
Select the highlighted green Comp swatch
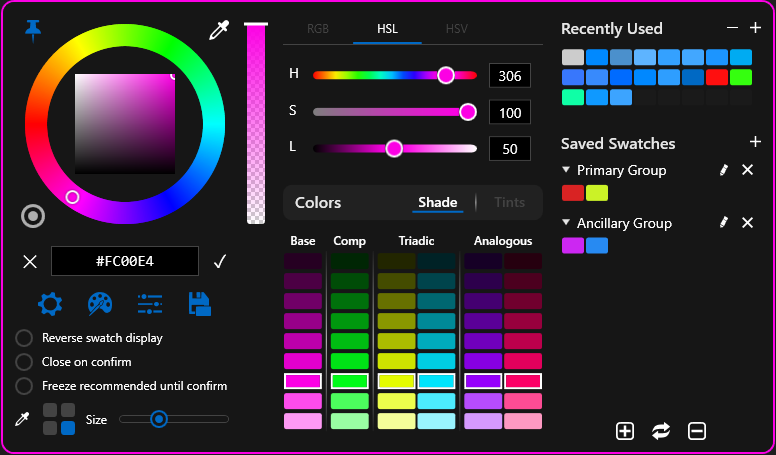pyautogui.click(x=349, y=381)
